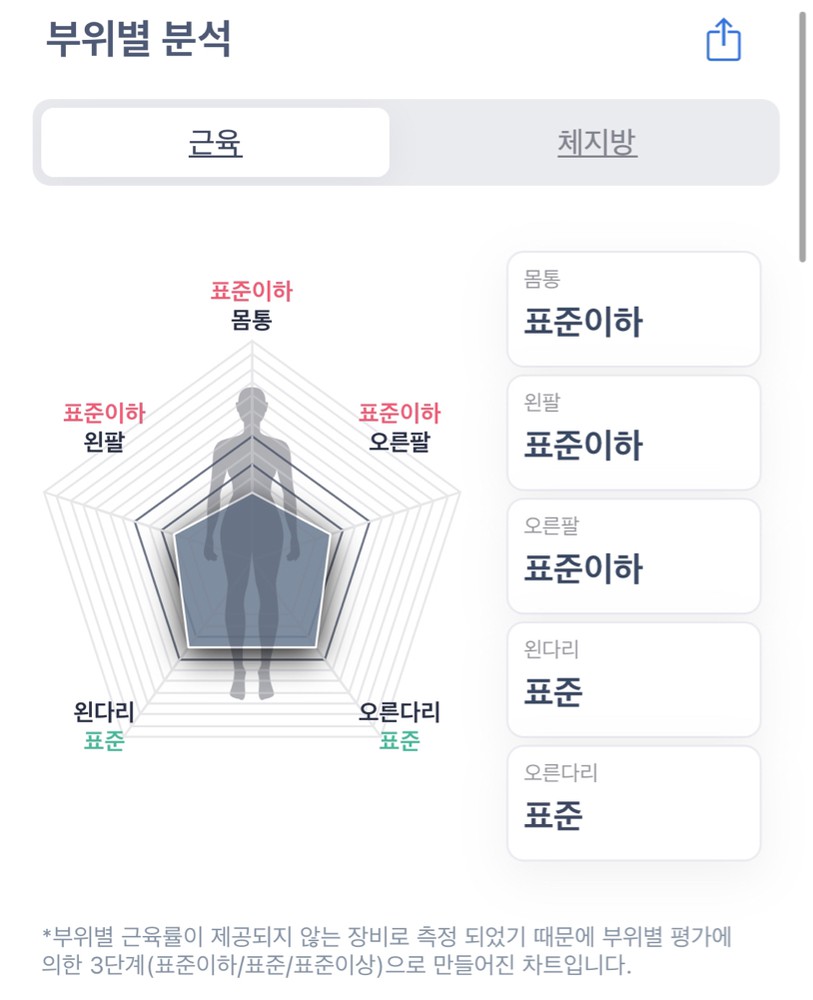Tap the green 표준 text under 오른다리
The width and height of the screenshot is (813, 1000).
coord(399,741)
